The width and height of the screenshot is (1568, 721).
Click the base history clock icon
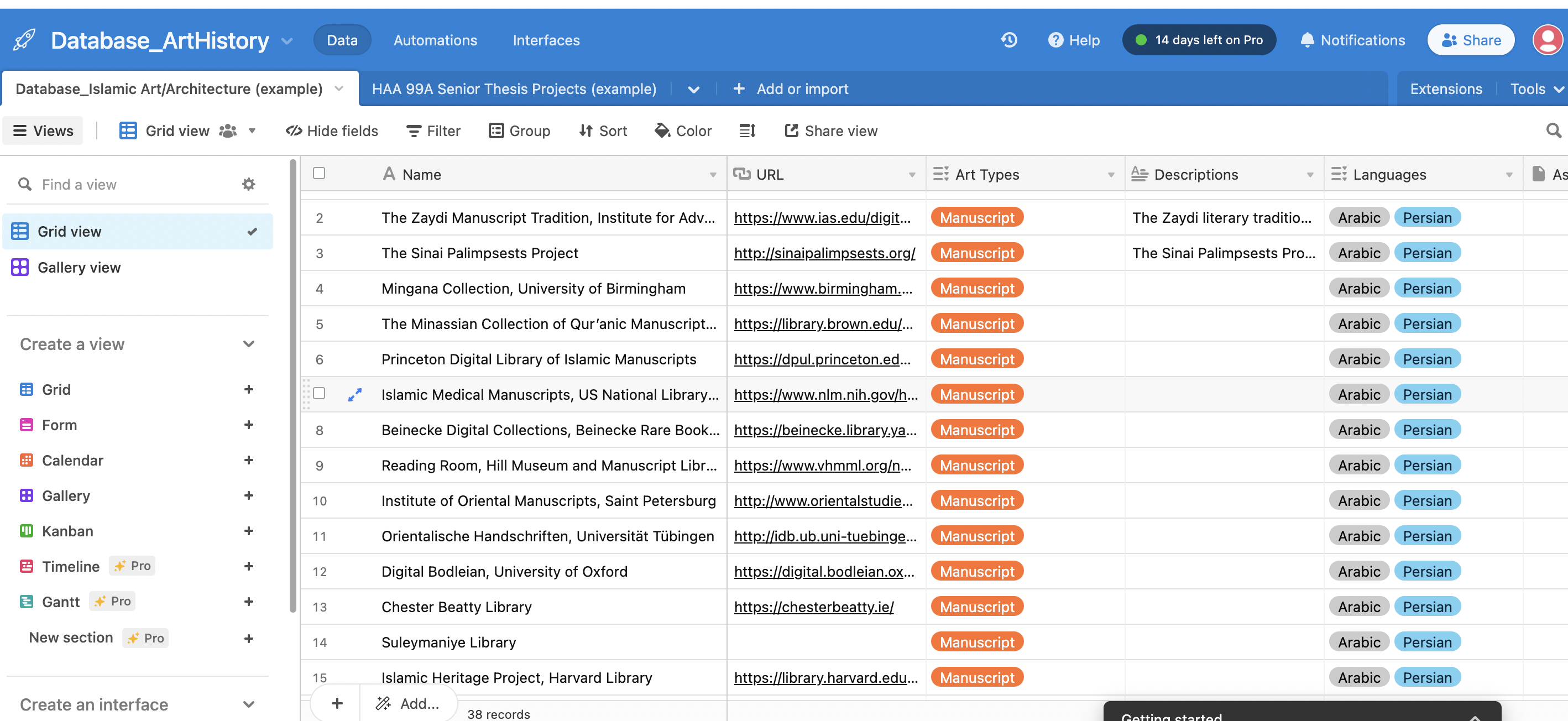pyautogui.click(x=1008, y=40)
